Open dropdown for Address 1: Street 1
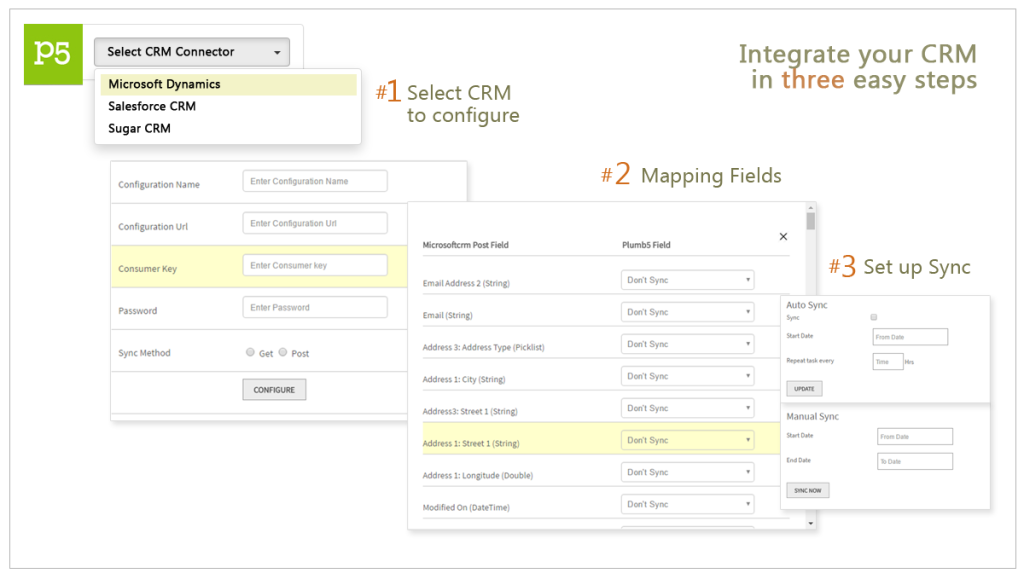 click(x=688, y=440)
